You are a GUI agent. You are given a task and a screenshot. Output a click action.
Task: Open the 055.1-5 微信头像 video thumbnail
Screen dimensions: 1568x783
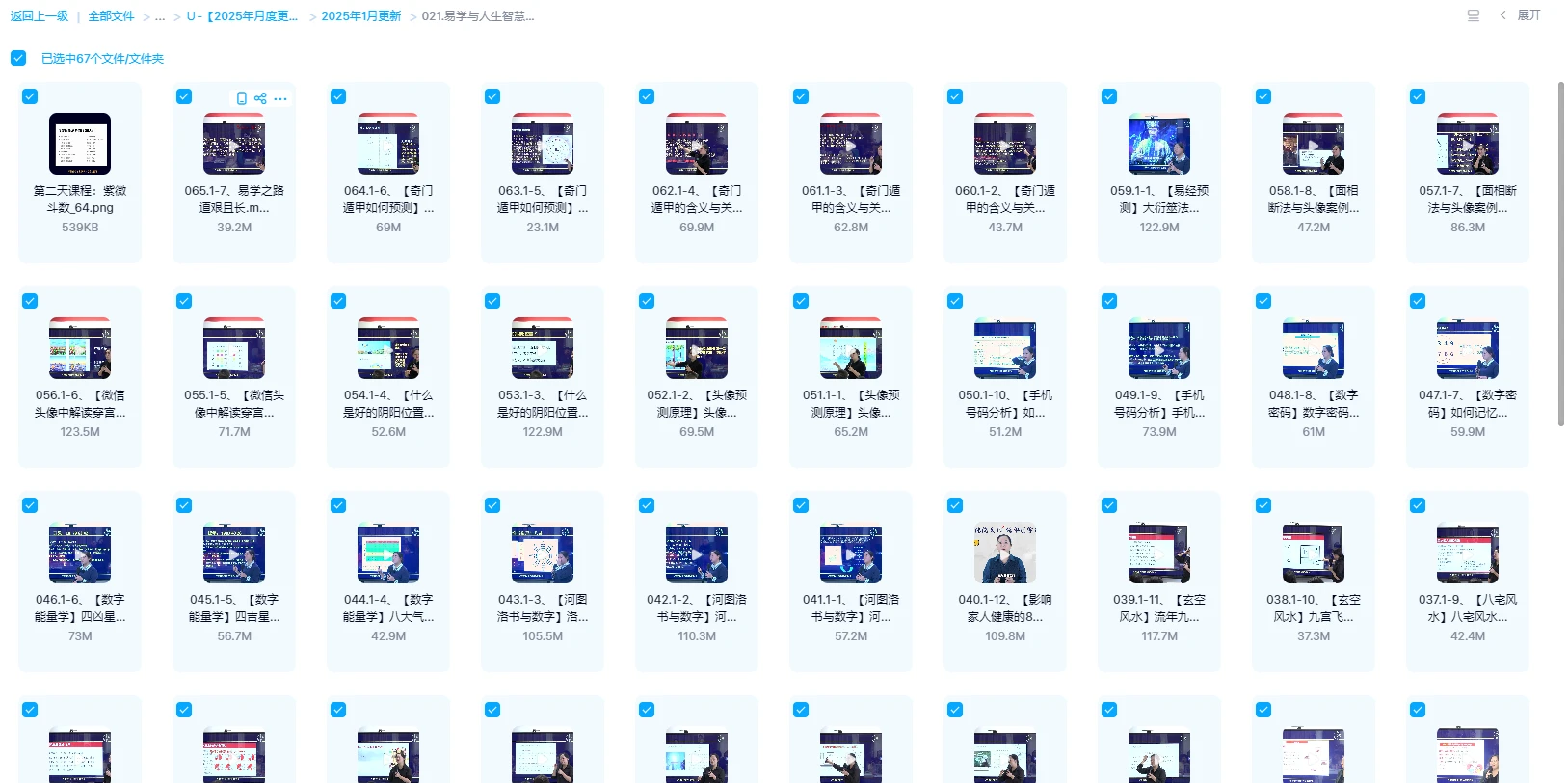pyautogui.click(x=234, y=347)
